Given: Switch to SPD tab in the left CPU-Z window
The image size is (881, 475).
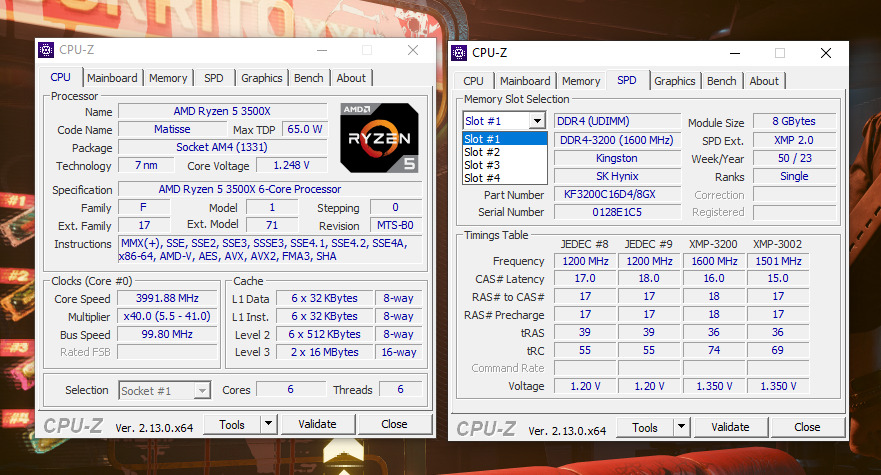Looking at the screenshot, I should [214, 78].
